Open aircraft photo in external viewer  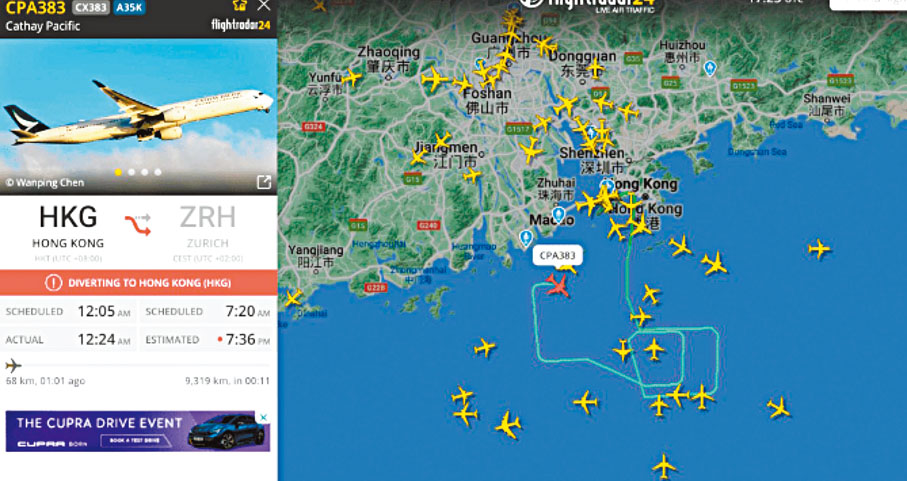click(264, 183)
